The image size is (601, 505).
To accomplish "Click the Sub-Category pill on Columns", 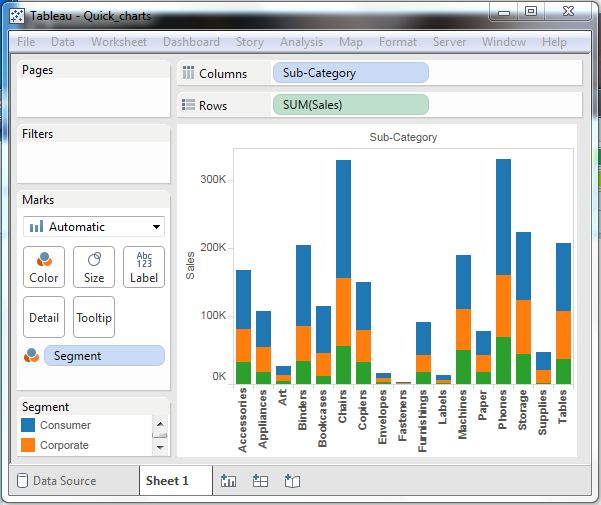I will pyautogui.click(x=350, y=73).
